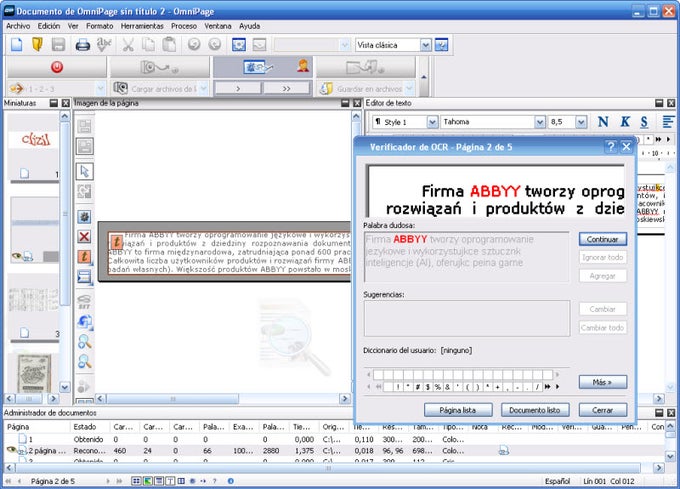Image resolution: width=680 pixels, height=489 pixels.
Task: Toggle the green image view icon in status bar
Action: (148, 481)
